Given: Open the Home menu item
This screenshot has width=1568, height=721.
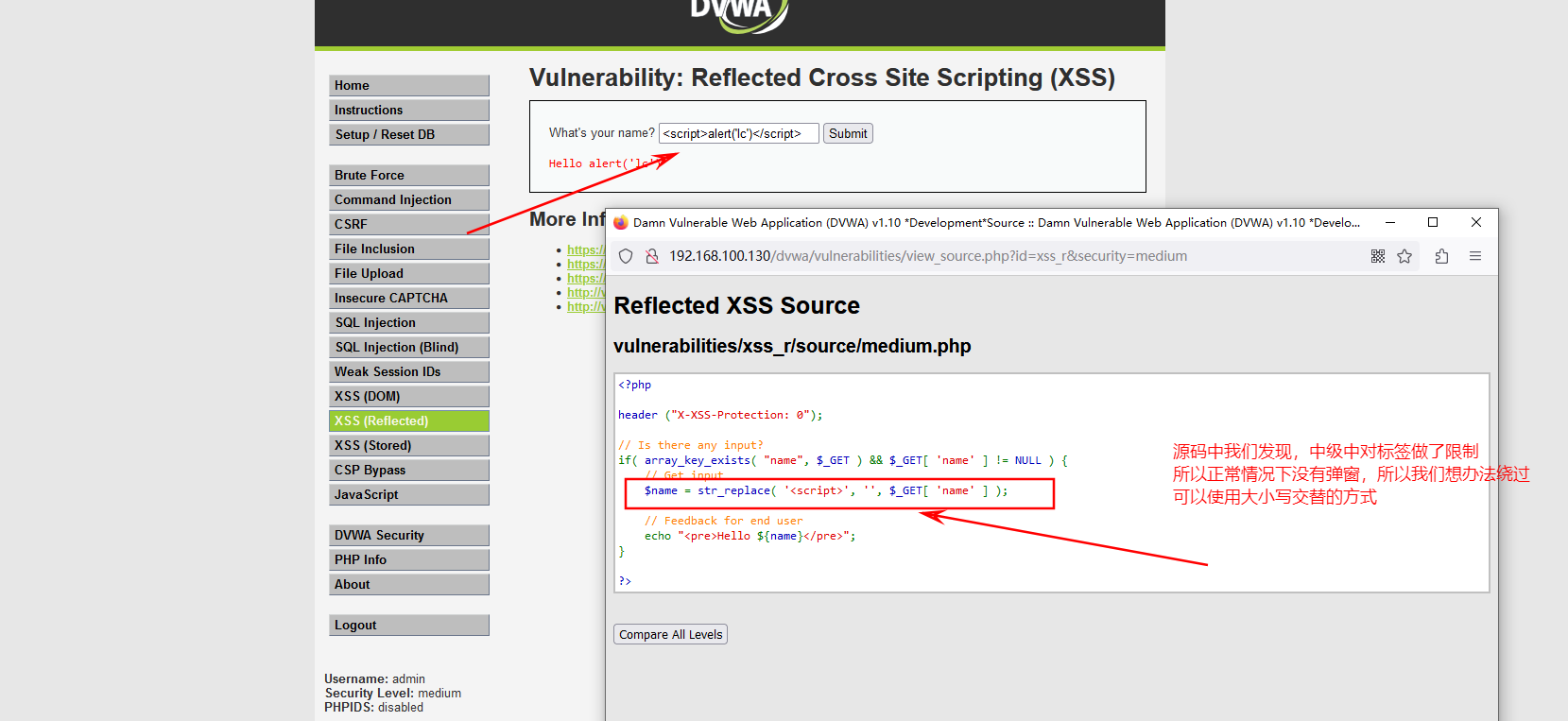Looking at the screenshot, I should [409, 85].
